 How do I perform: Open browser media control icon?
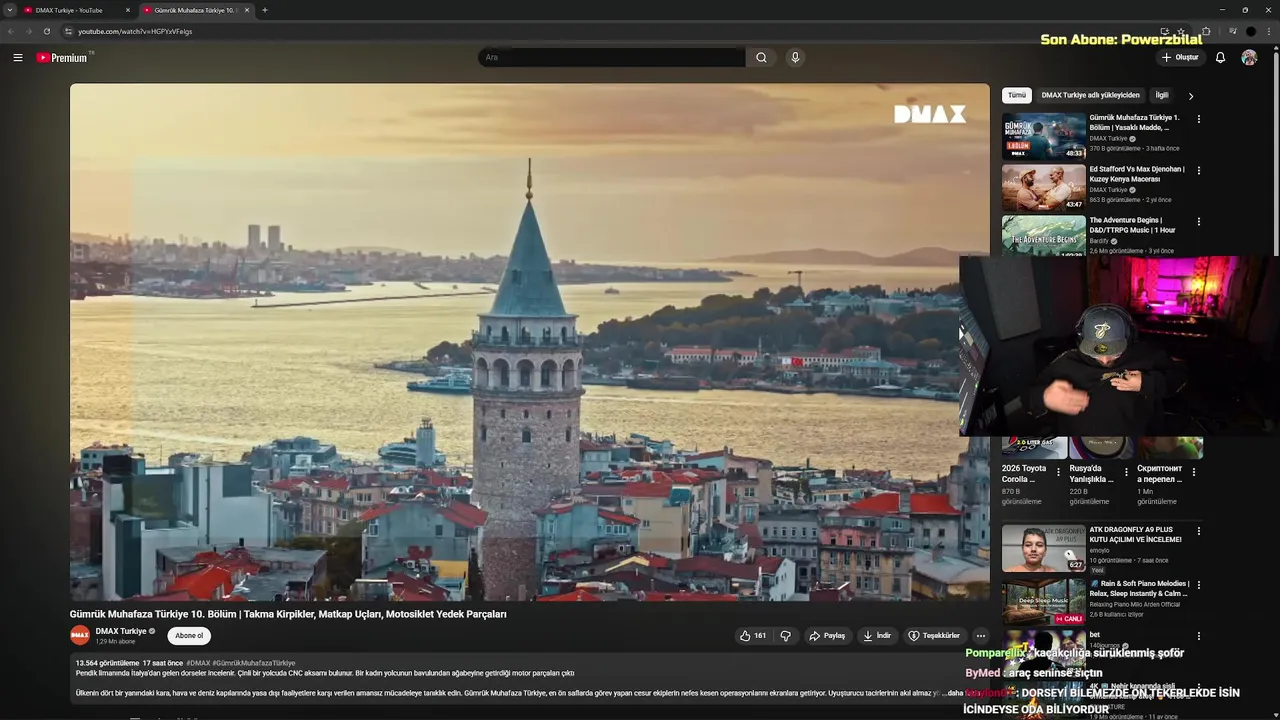click(x=1232, y=31)
